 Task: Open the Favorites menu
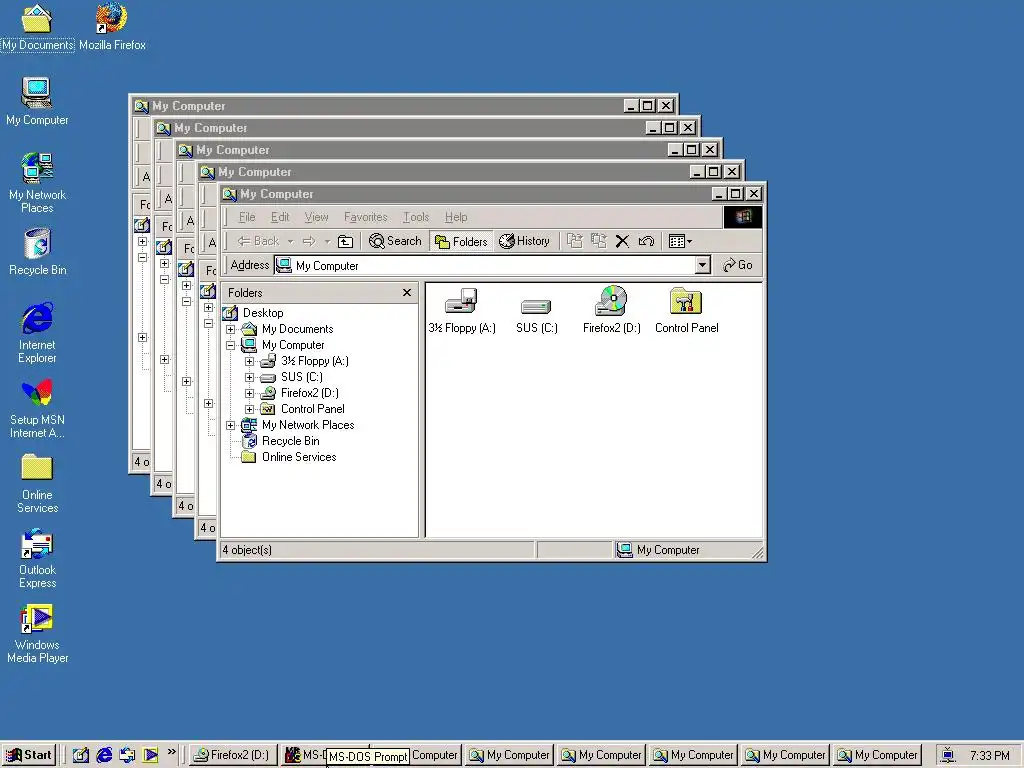point(365,217)
